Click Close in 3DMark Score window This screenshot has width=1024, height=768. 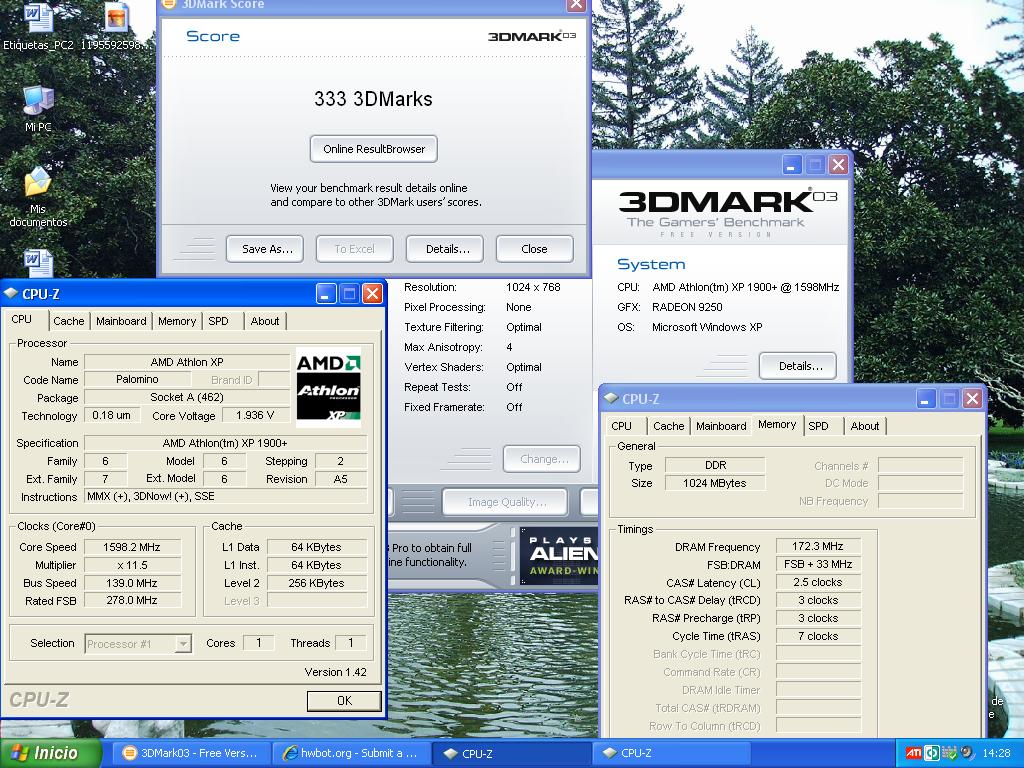coord(534,249)
